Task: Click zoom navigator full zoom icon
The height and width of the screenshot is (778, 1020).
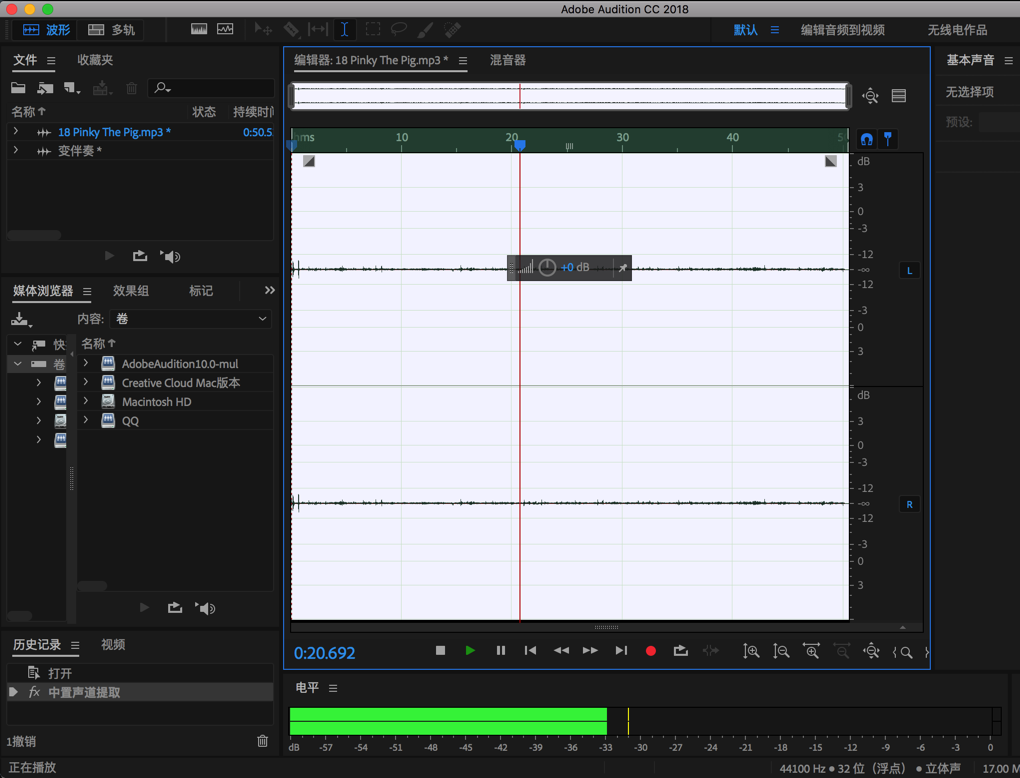Action: pyautogui.click(x=870, y=96)
